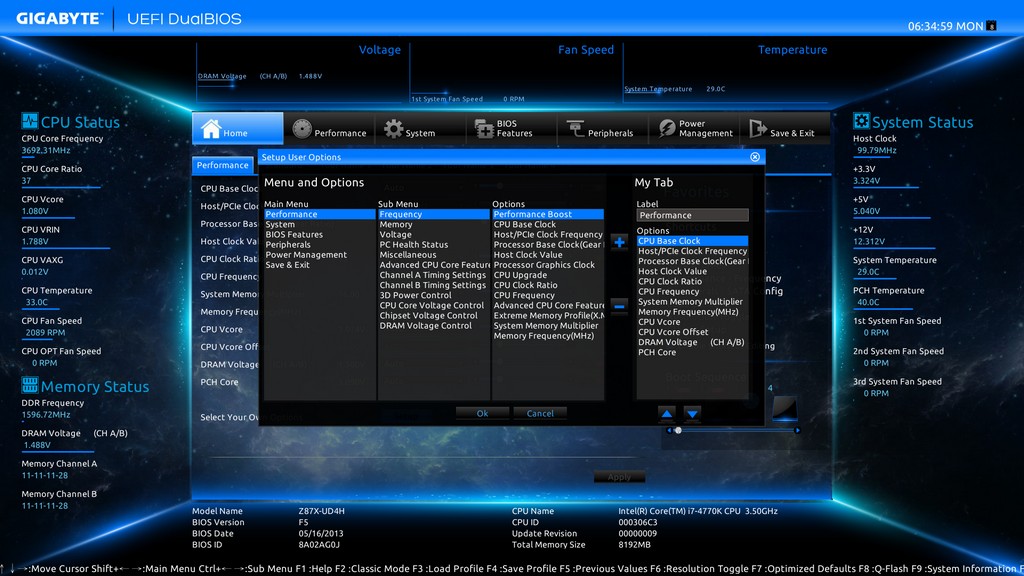
Task: Edit the My Tab Label field
Action: pyautogui.click(x=692, y=215)
